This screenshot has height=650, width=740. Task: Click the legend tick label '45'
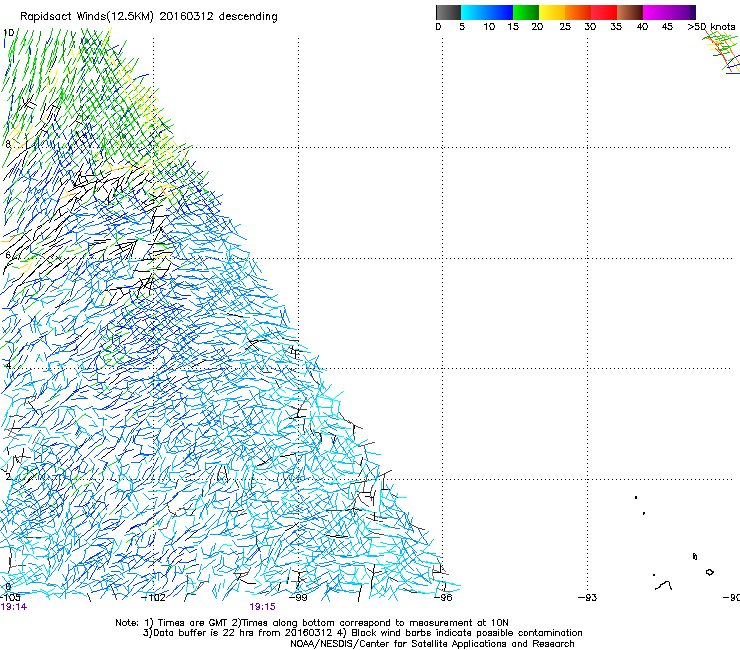(x=667, y=27)
